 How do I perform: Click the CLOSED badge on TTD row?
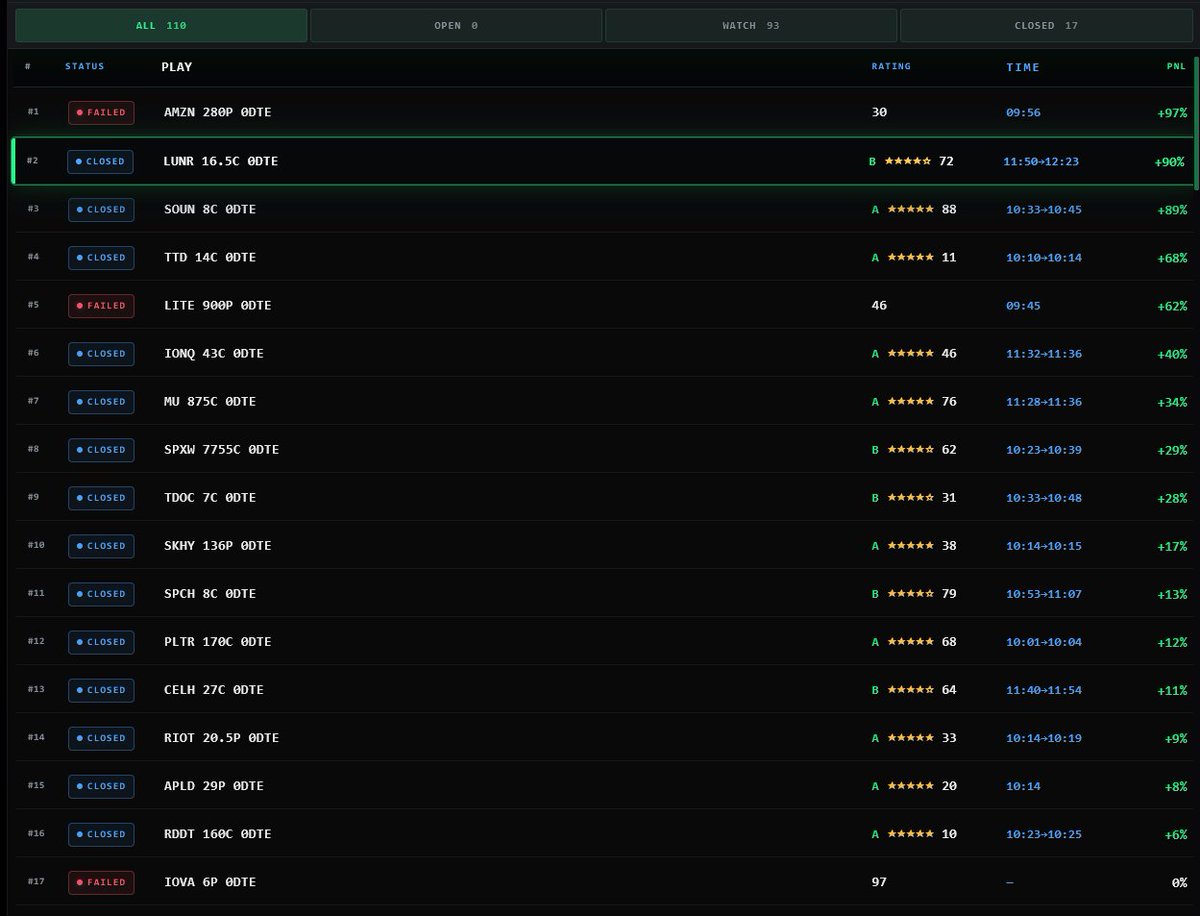click(101, 257)
